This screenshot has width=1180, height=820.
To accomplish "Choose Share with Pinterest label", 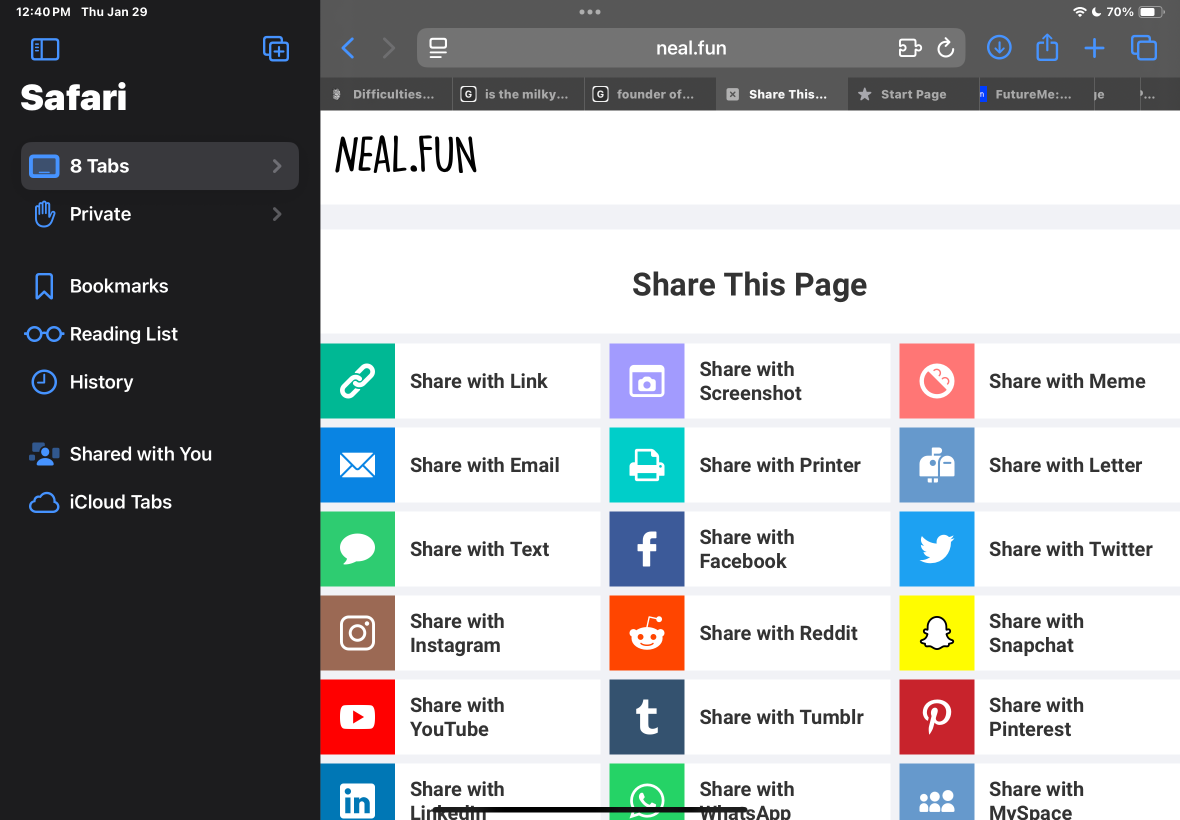I will (x=1036, y=718).
